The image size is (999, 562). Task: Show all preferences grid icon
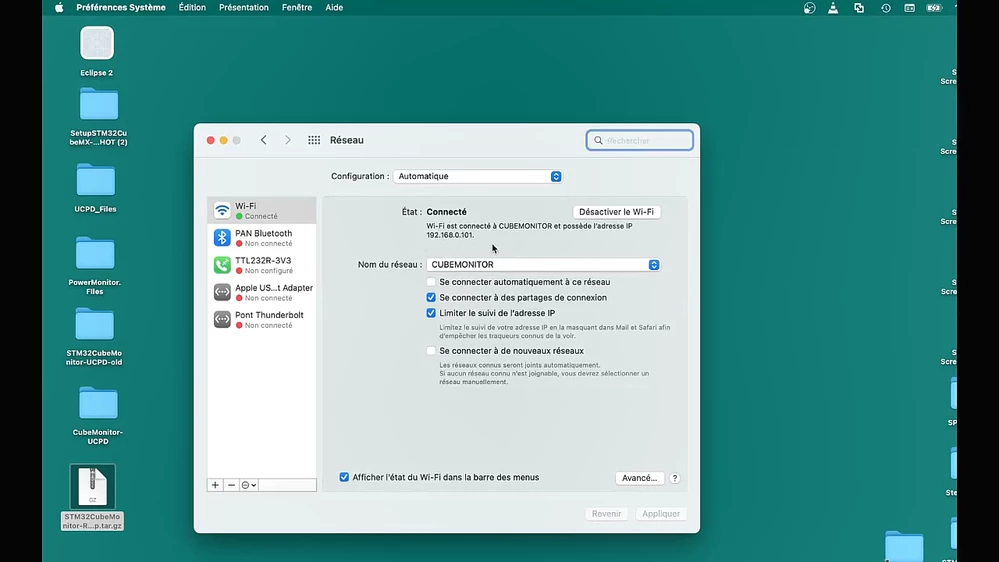(x=314, y=140)
